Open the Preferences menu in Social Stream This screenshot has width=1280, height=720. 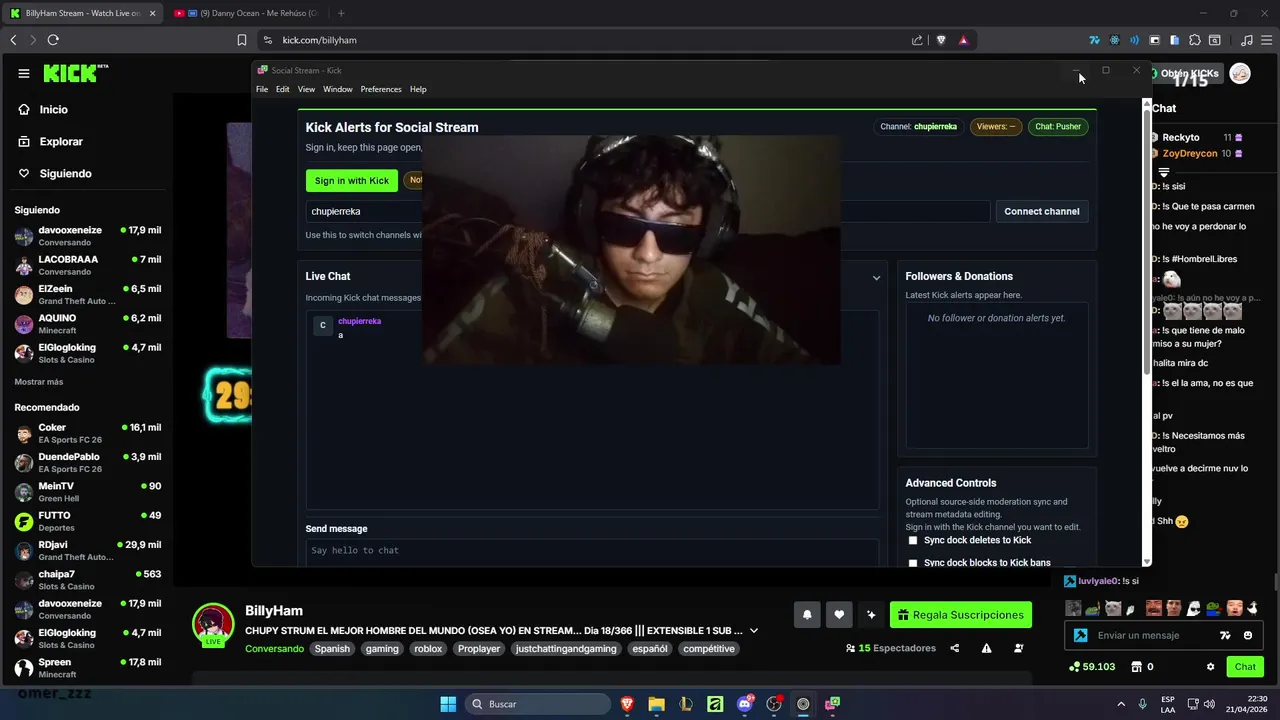381,89
